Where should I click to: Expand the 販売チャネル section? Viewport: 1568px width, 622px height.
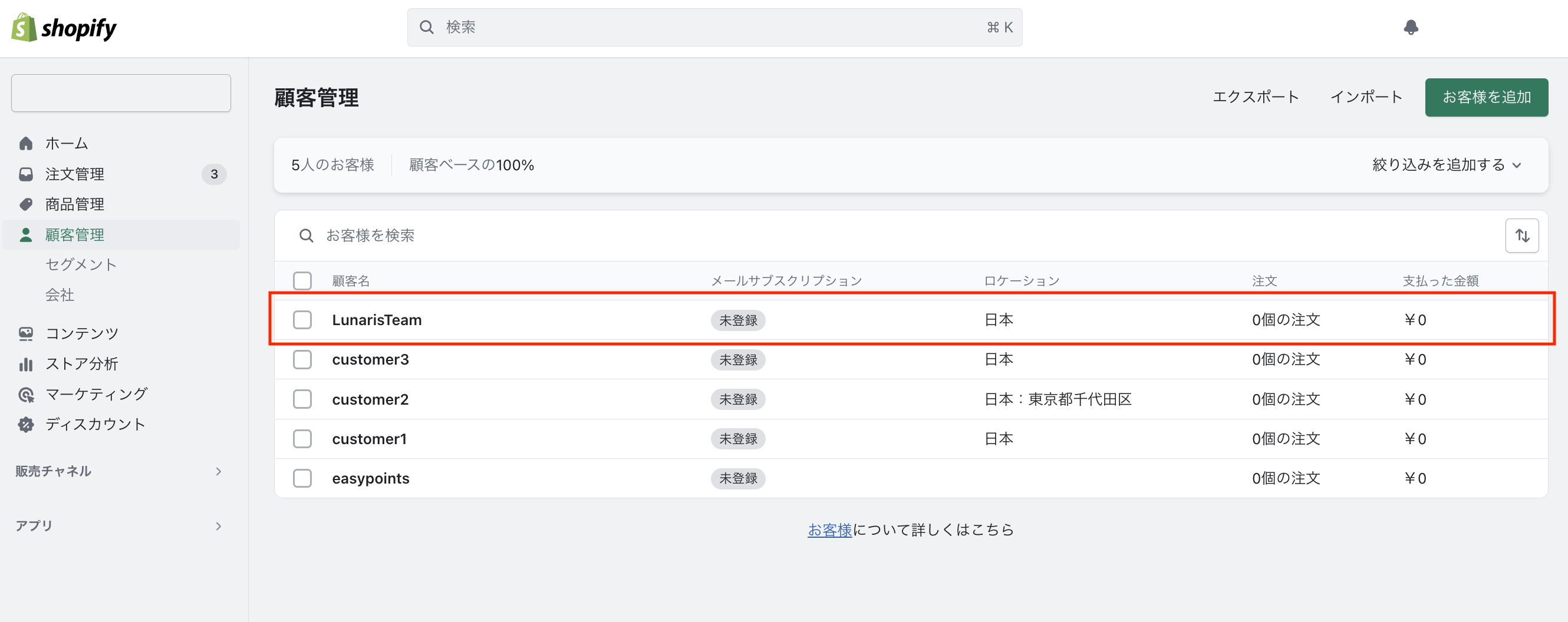(218, 471)
